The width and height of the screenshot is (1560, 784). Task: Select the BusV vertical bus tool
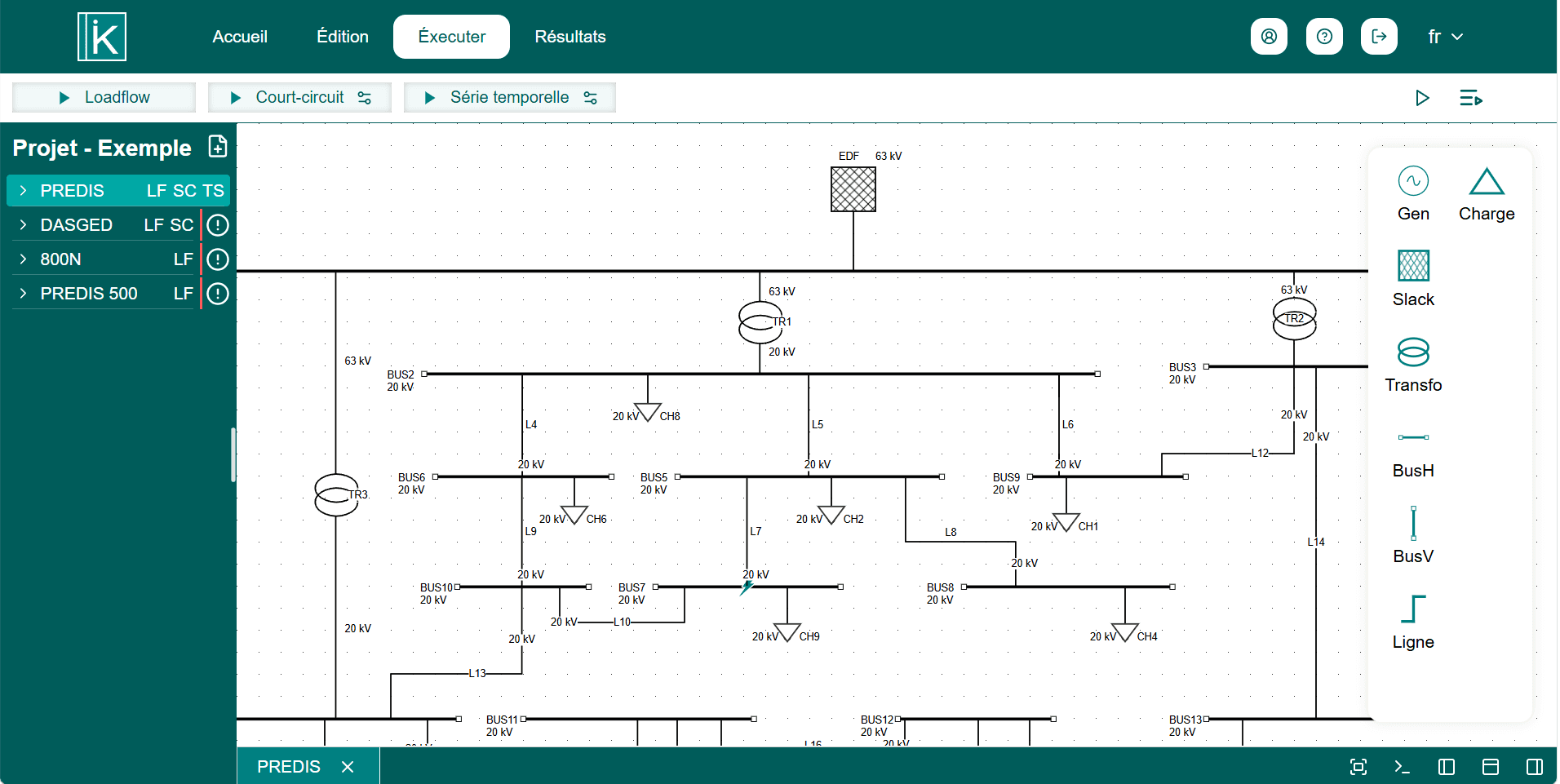[x=1413, y=535]
